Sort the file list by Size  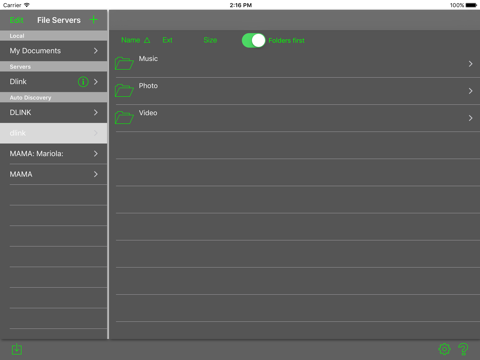tap(210, 40)
